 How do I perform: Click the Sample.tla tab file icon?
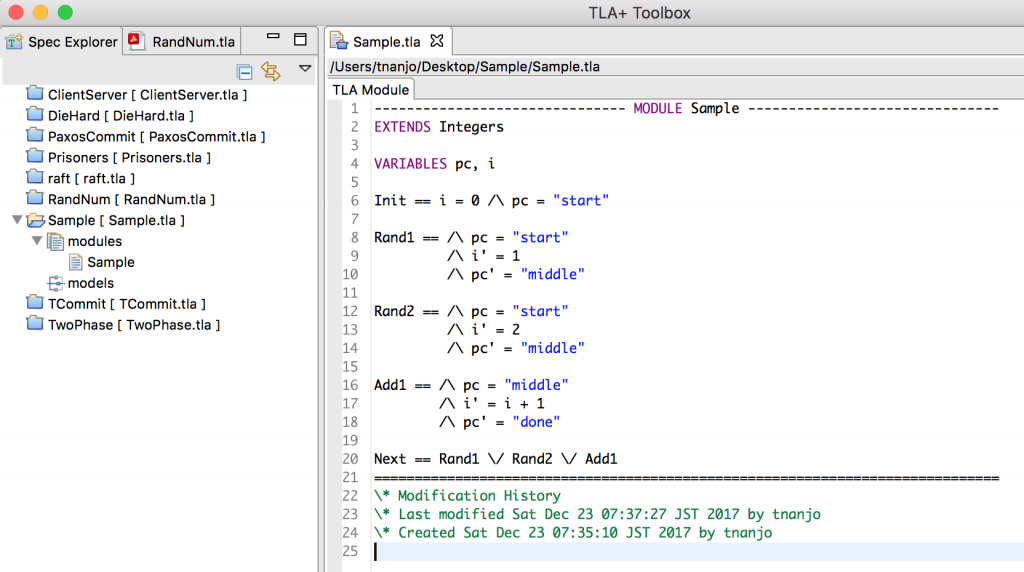click(338, 40)
